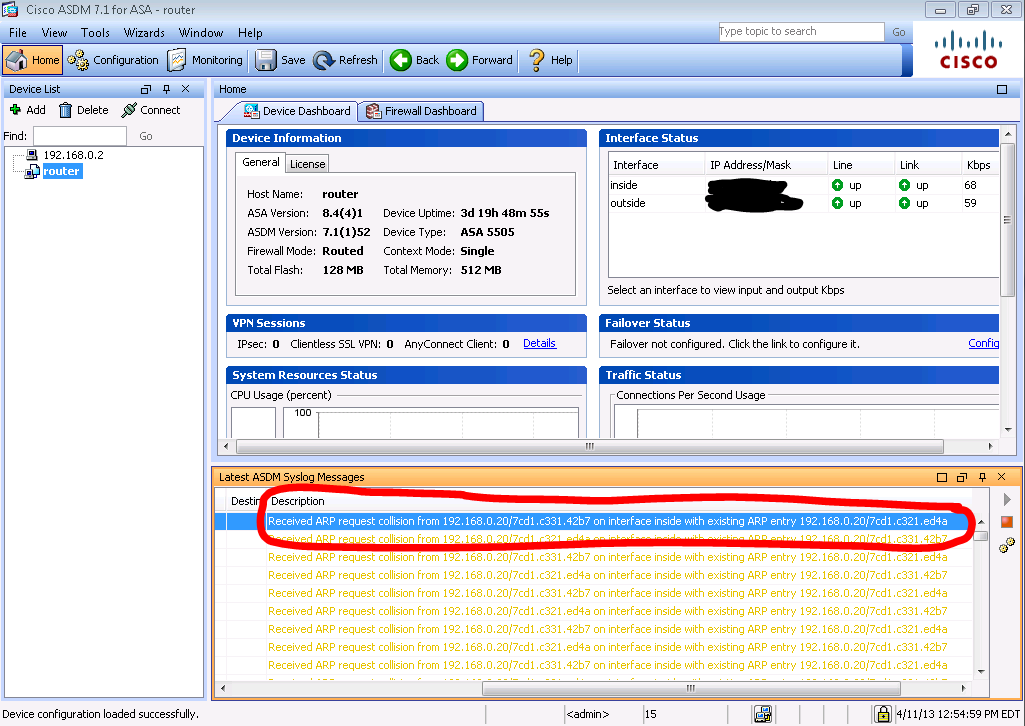Open the Wizards menu
This screenshot has width=1025, height=726.
coord(144,33)
